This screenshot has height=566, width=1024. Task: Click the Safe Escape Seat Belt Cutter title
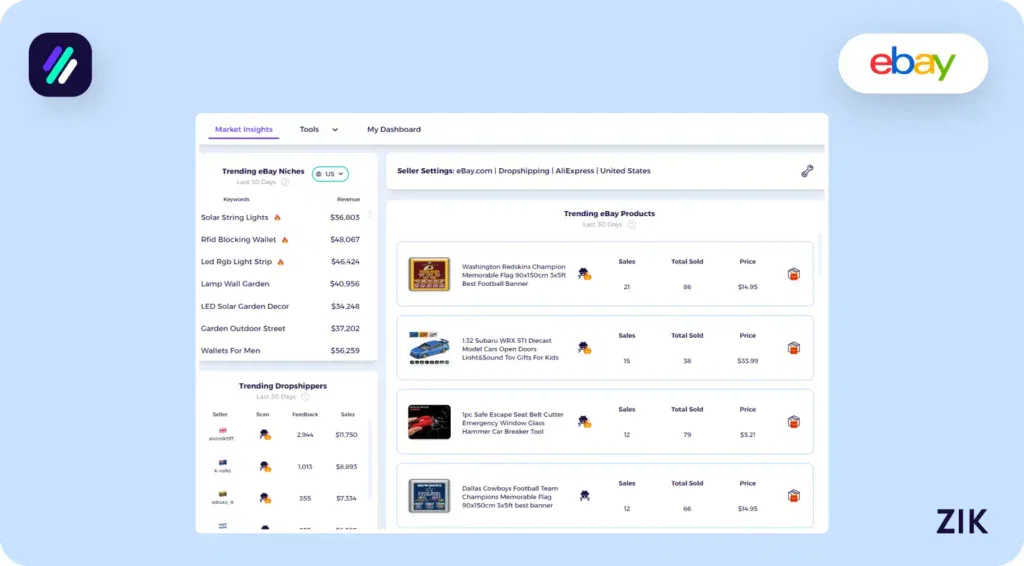[x=513, y=422]
